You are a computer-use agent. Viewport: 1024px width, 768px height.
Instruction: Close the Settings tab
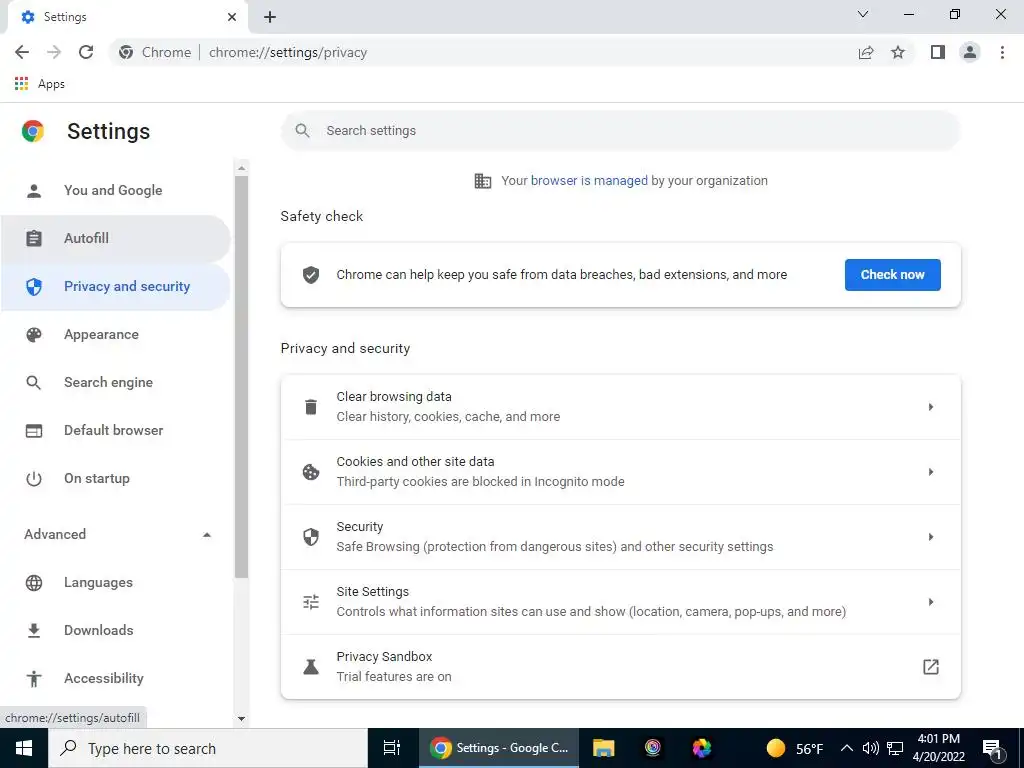(232, 17)
